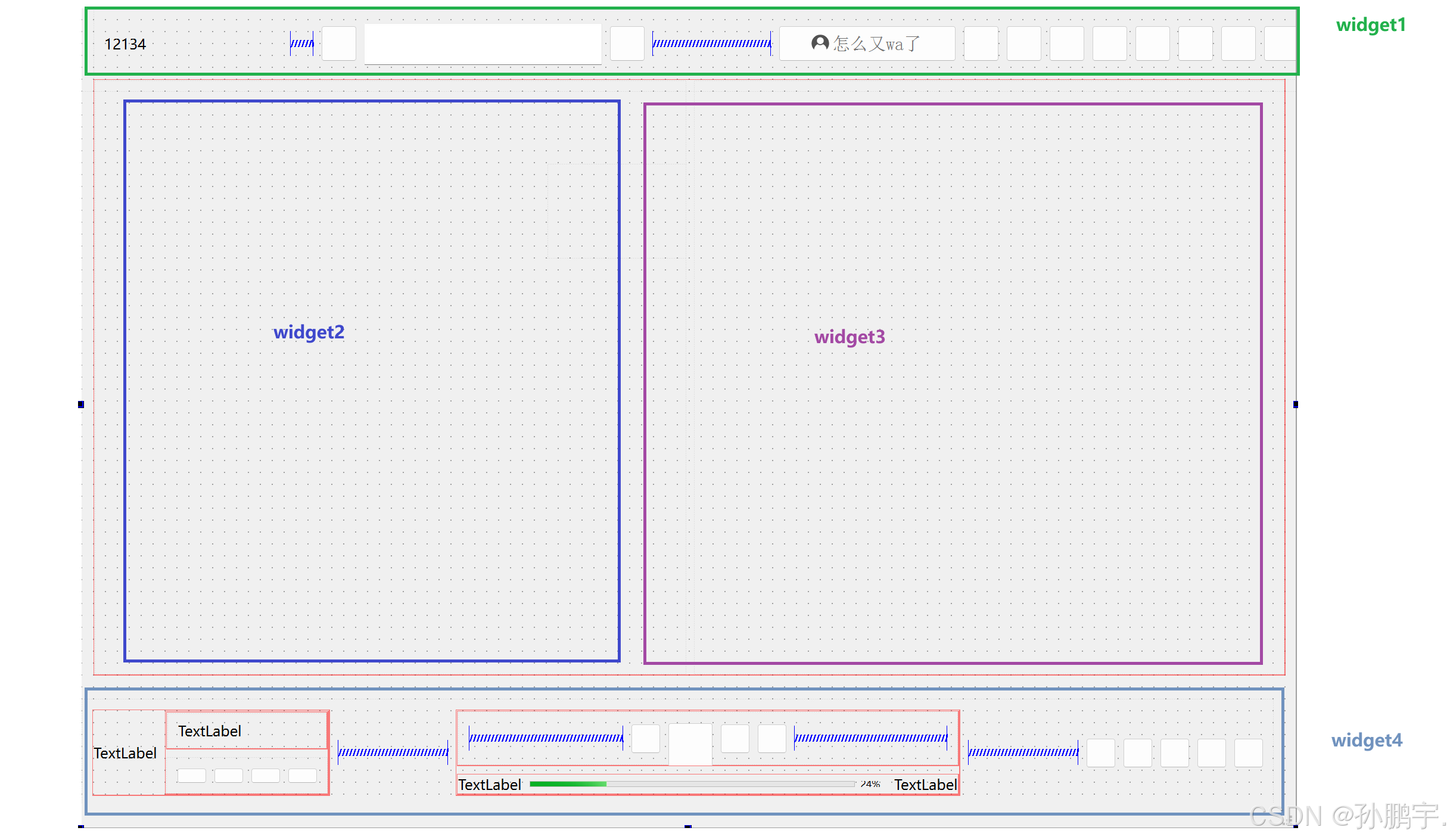Click the 12134 label in the top bar
Viewport: 1450px width, 840px height.
pyautogui.click(x=125, y=44)
